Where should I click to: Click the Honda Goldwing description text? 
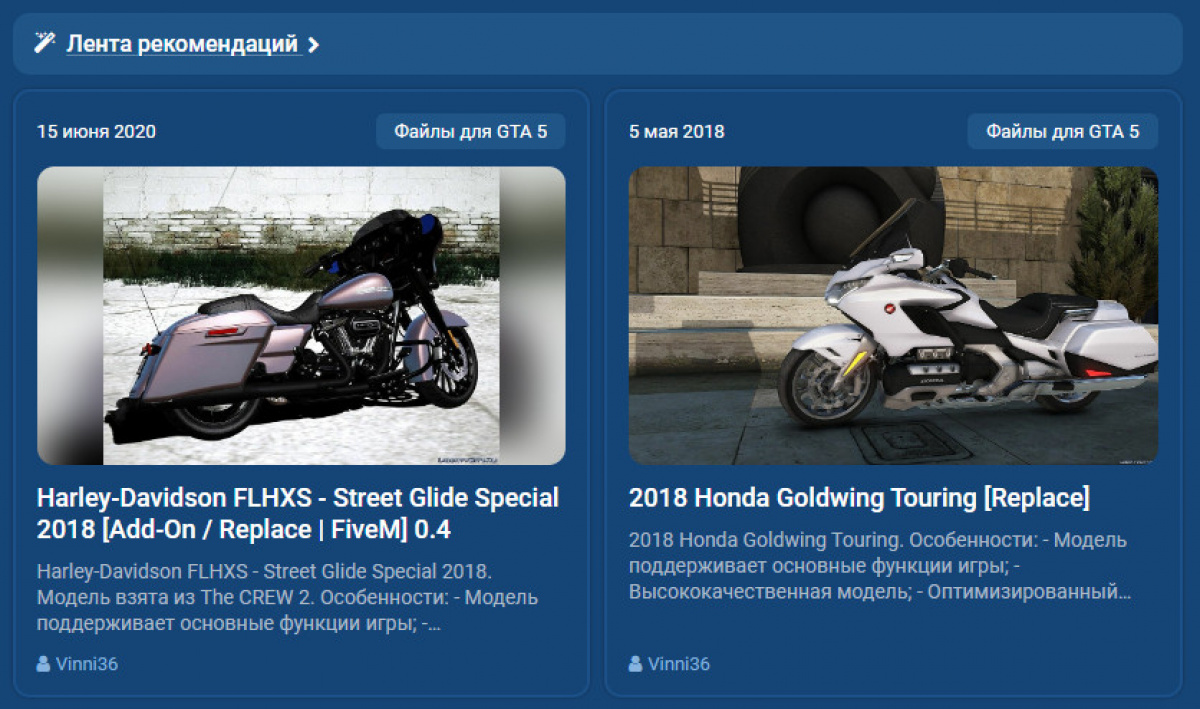pyautogui.click(x=880, y=566)
